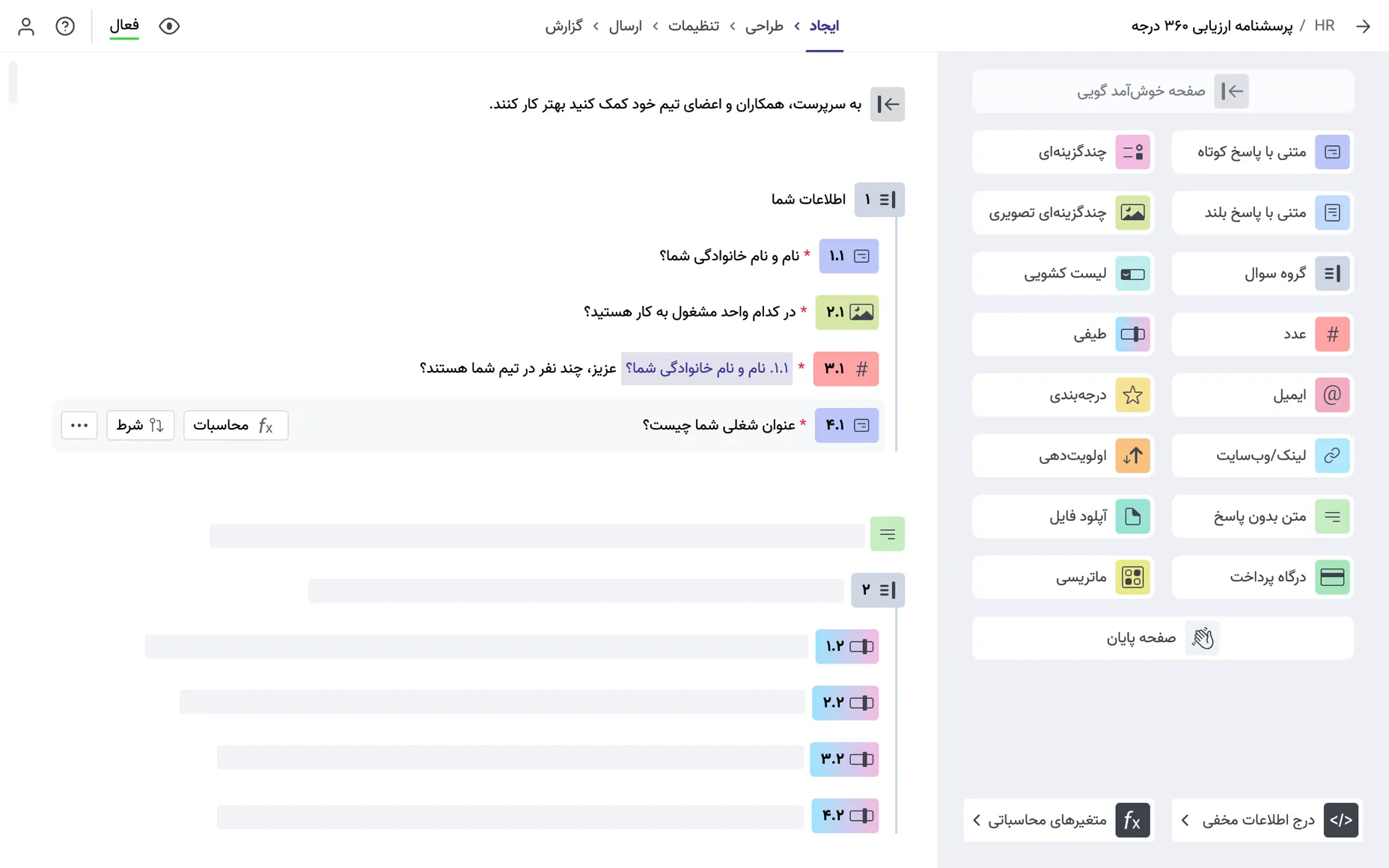Screen dimensions: 1389x868
Task: Open help via the question mark icon
Action: (x=66, y=26)
